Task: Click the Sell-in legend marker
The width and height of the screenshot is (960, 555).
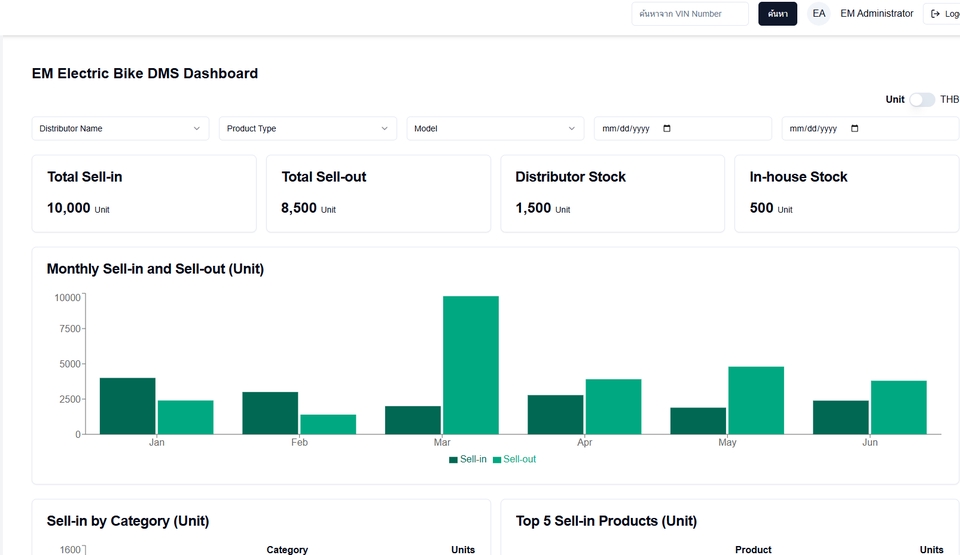Action: 453,460
